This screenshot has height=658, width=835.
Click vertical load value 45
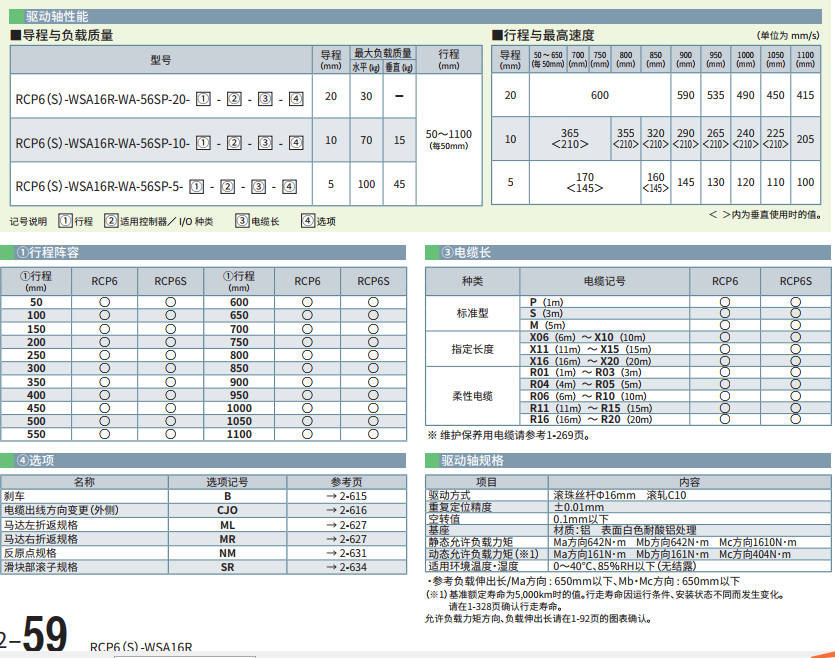pyautogui.click(x=399, y=184)
